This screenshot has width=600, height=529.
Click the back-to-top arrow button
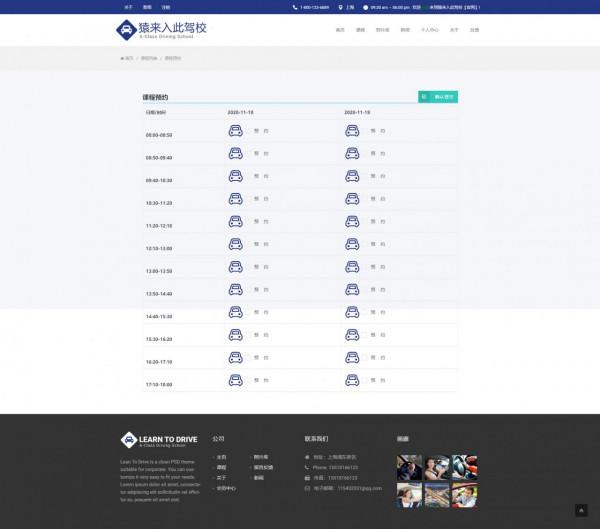coord(581,510)
